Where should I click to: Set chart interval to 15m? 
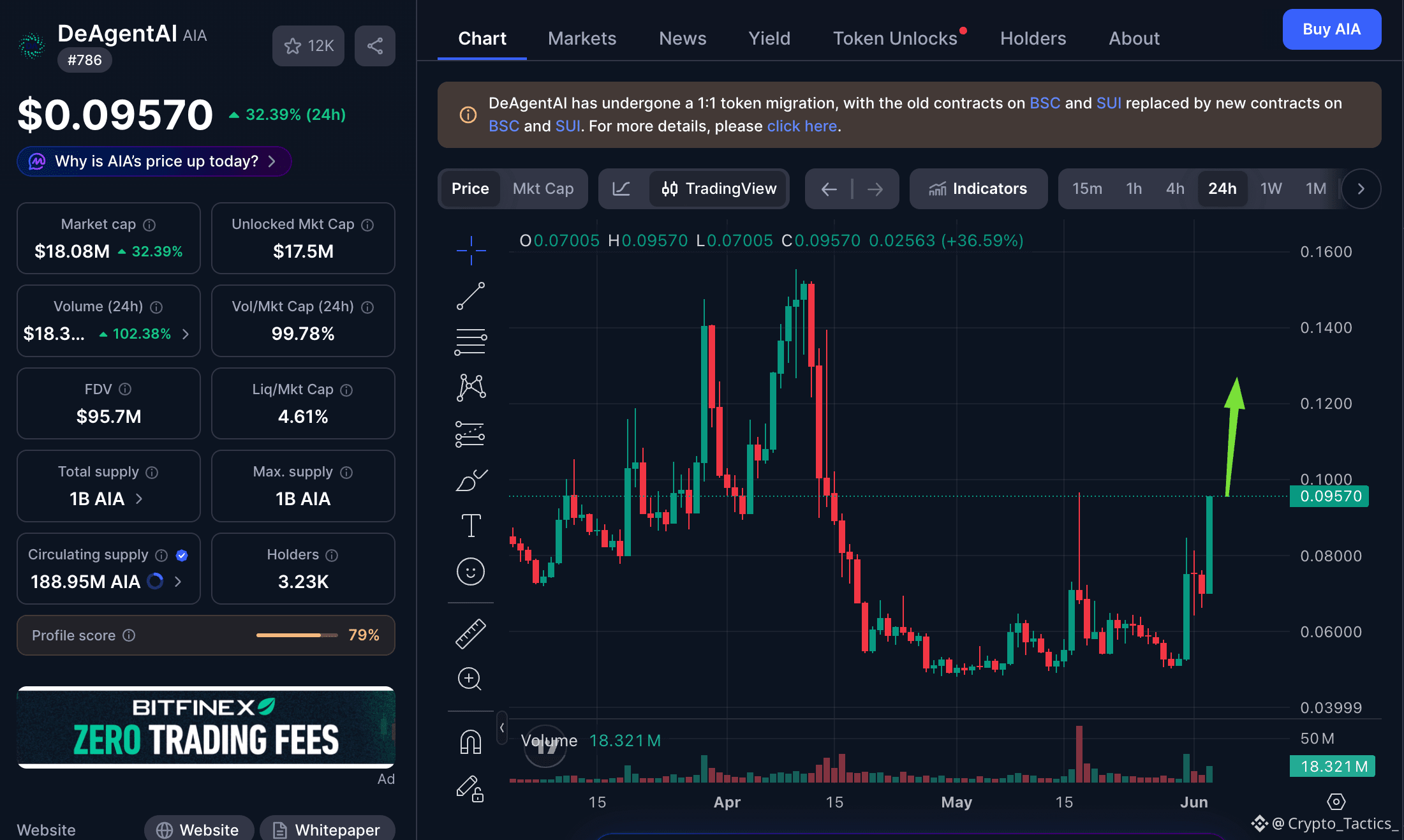tap(1087, 189)
